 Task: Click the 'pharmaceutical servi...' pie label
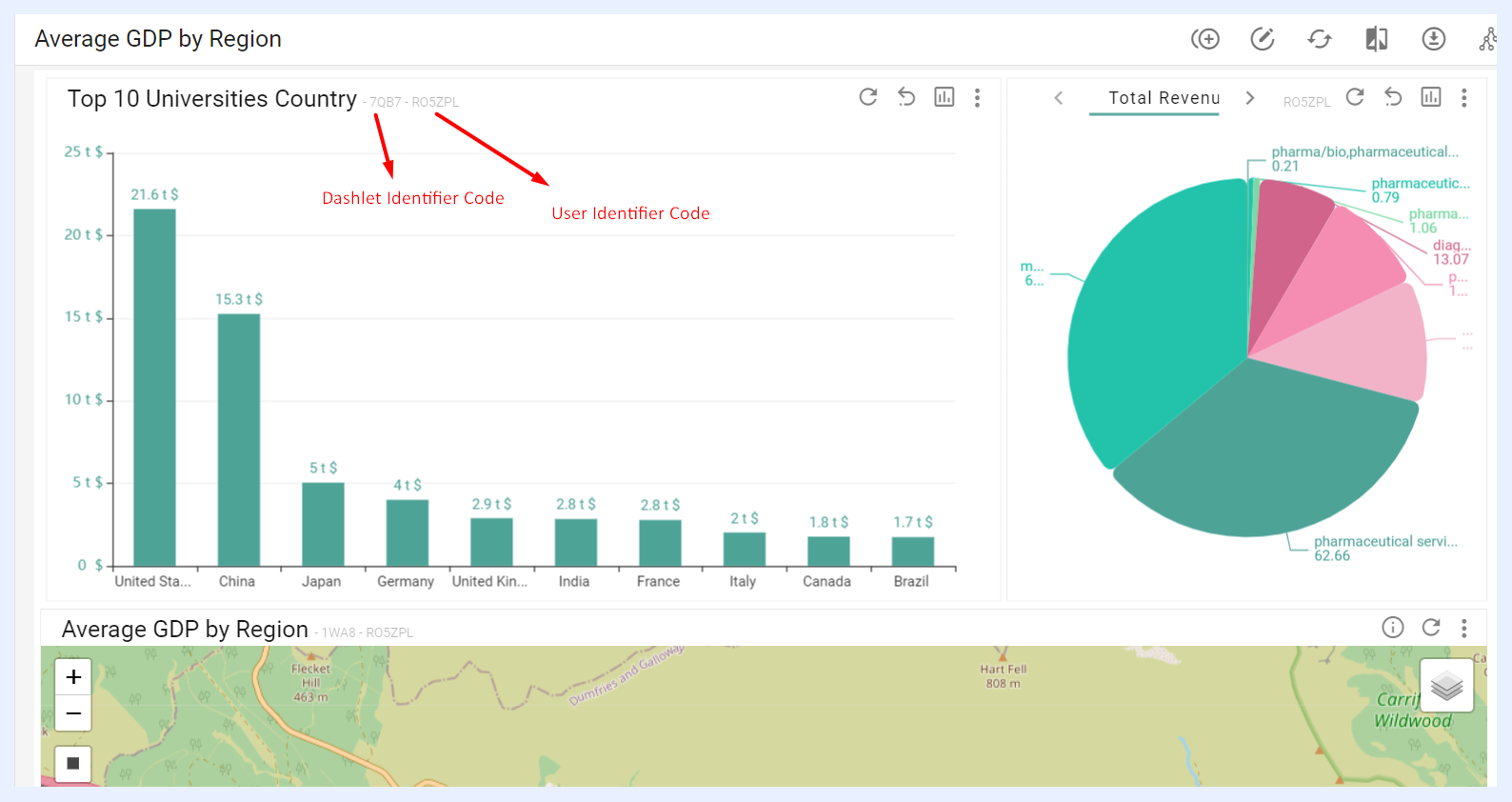click(1385, 542)
